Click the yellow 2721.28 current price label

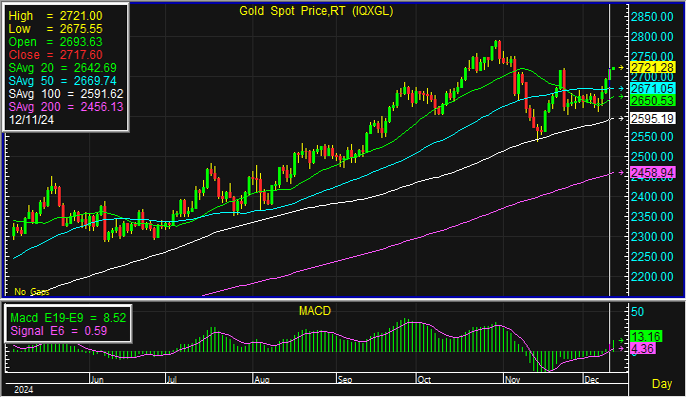[x=652, y=68]
